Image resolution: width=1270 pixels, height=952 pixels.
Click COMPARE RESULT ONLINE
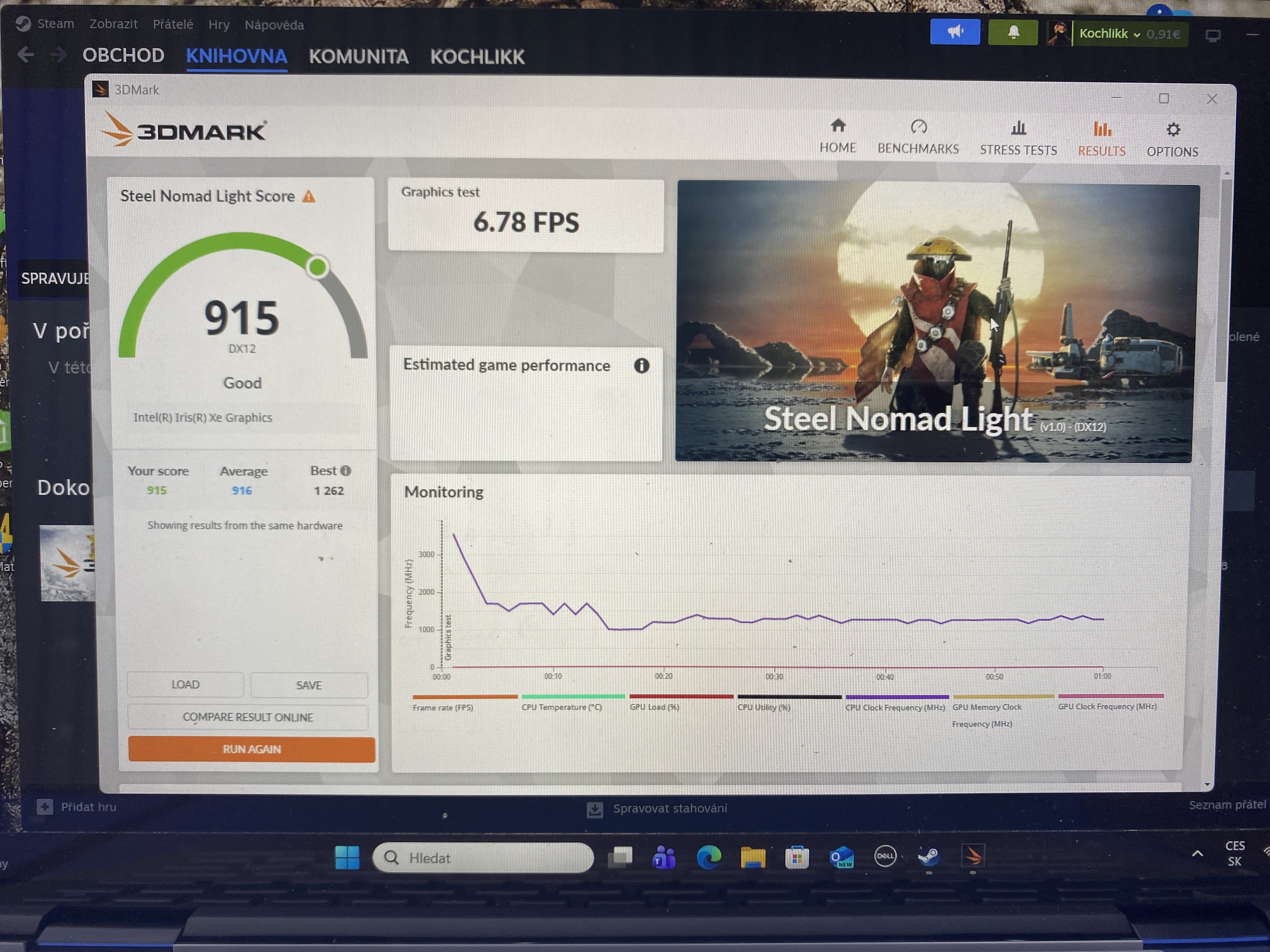[248, 717]
